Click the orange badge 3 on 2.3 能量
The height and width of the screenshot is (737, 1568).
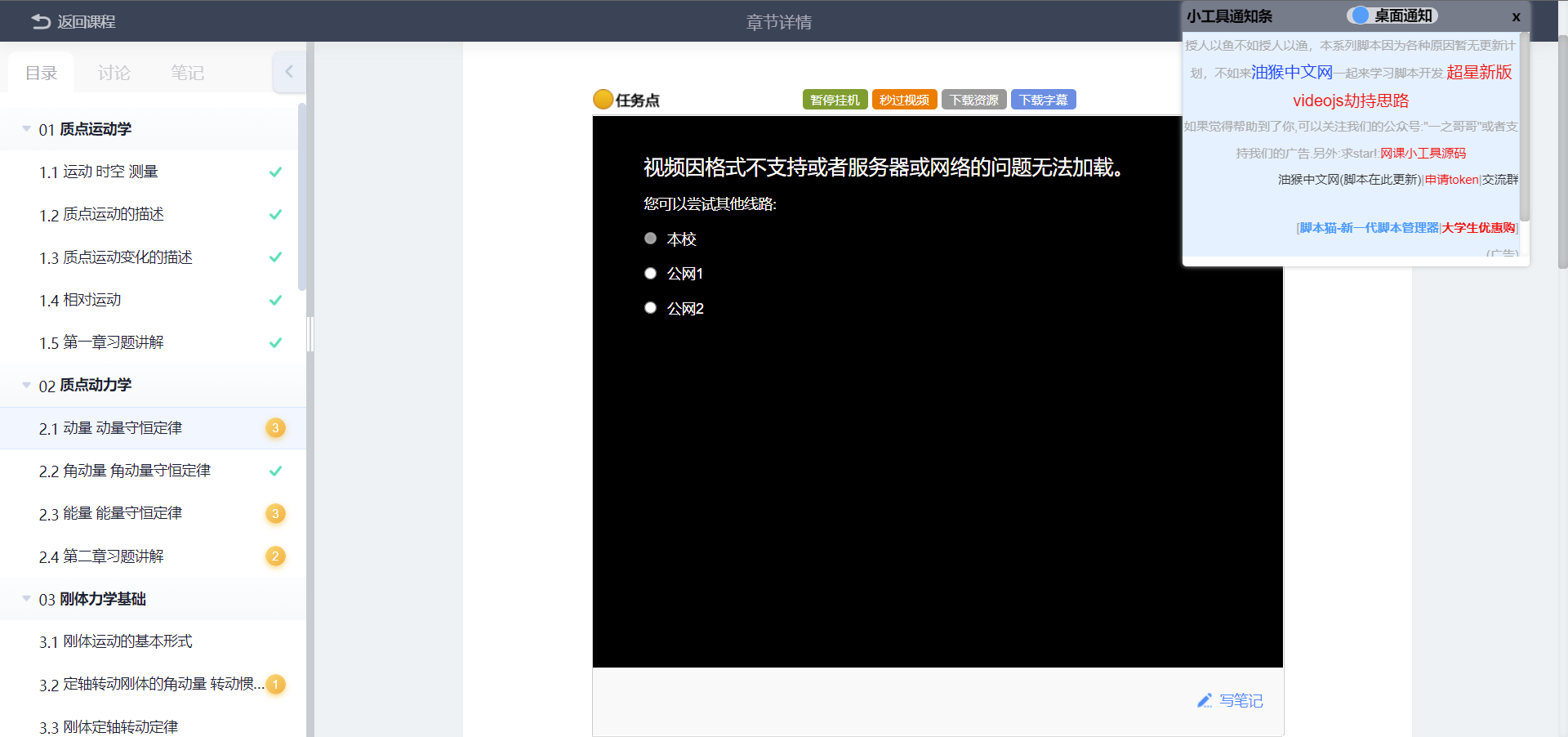pyautogui.click(x=276, y=513)
